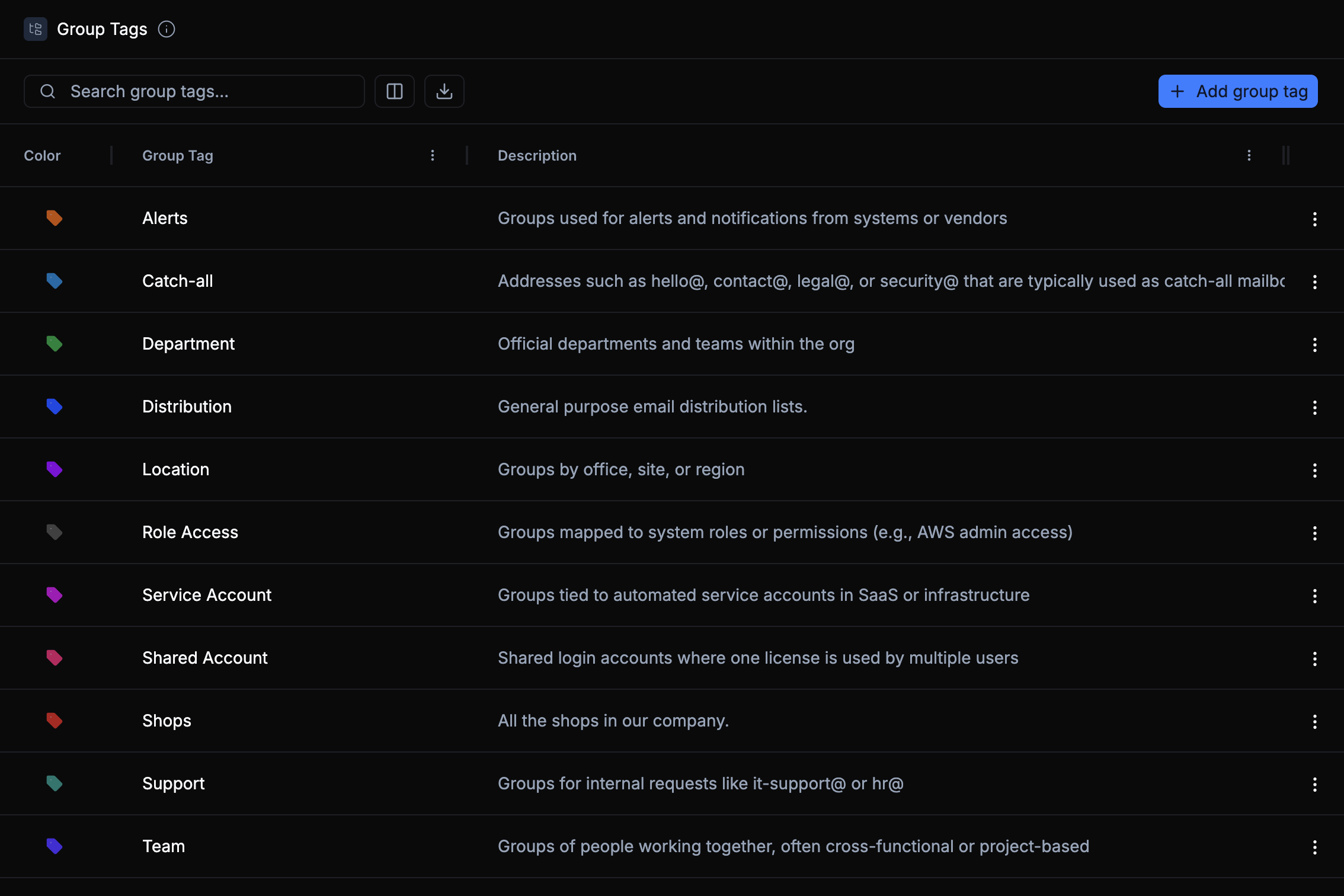The image size is (1344, 896).
Task: Click the Department tag name
Action: point(188,344)
